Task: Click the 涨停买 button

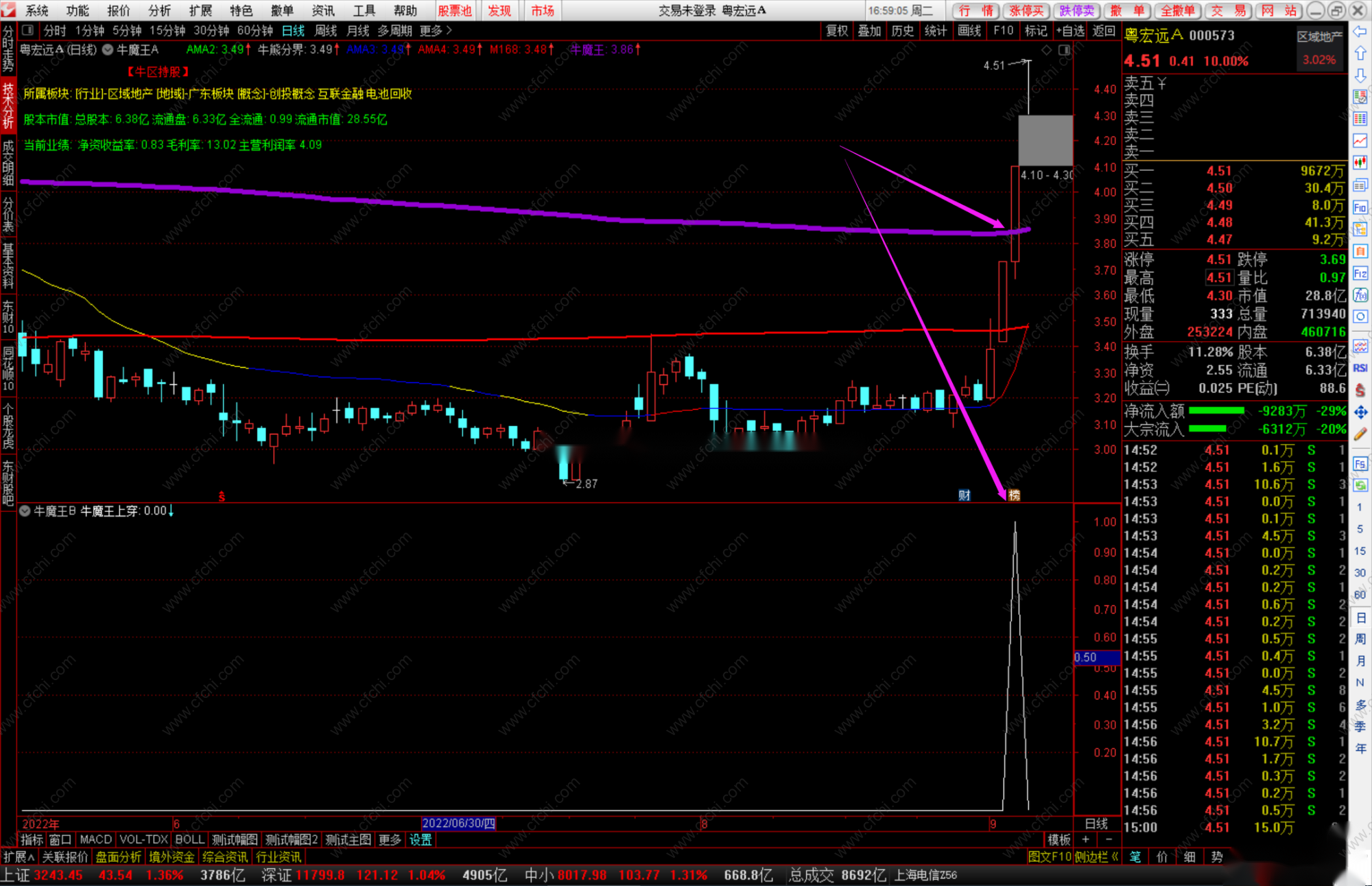Action: tap(1026, 10)
